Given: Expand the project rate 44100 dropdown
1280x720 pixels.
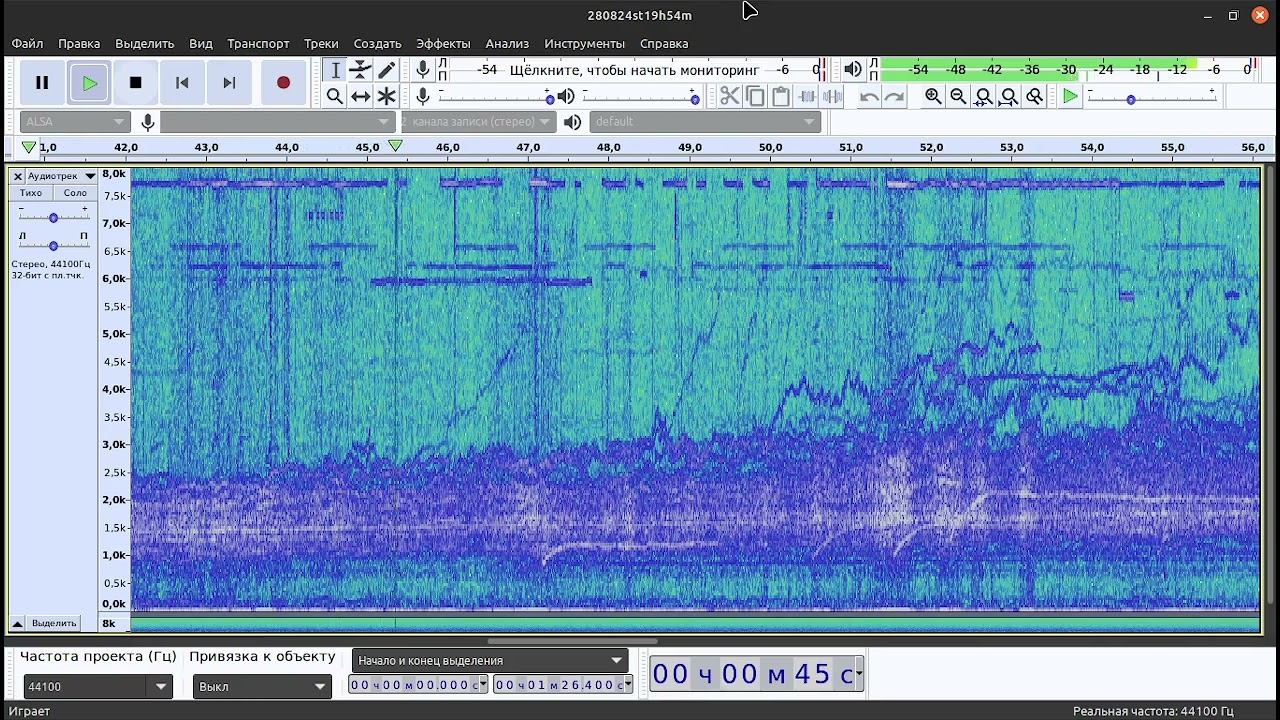Looking at the screenshot, I should point(160,687).
